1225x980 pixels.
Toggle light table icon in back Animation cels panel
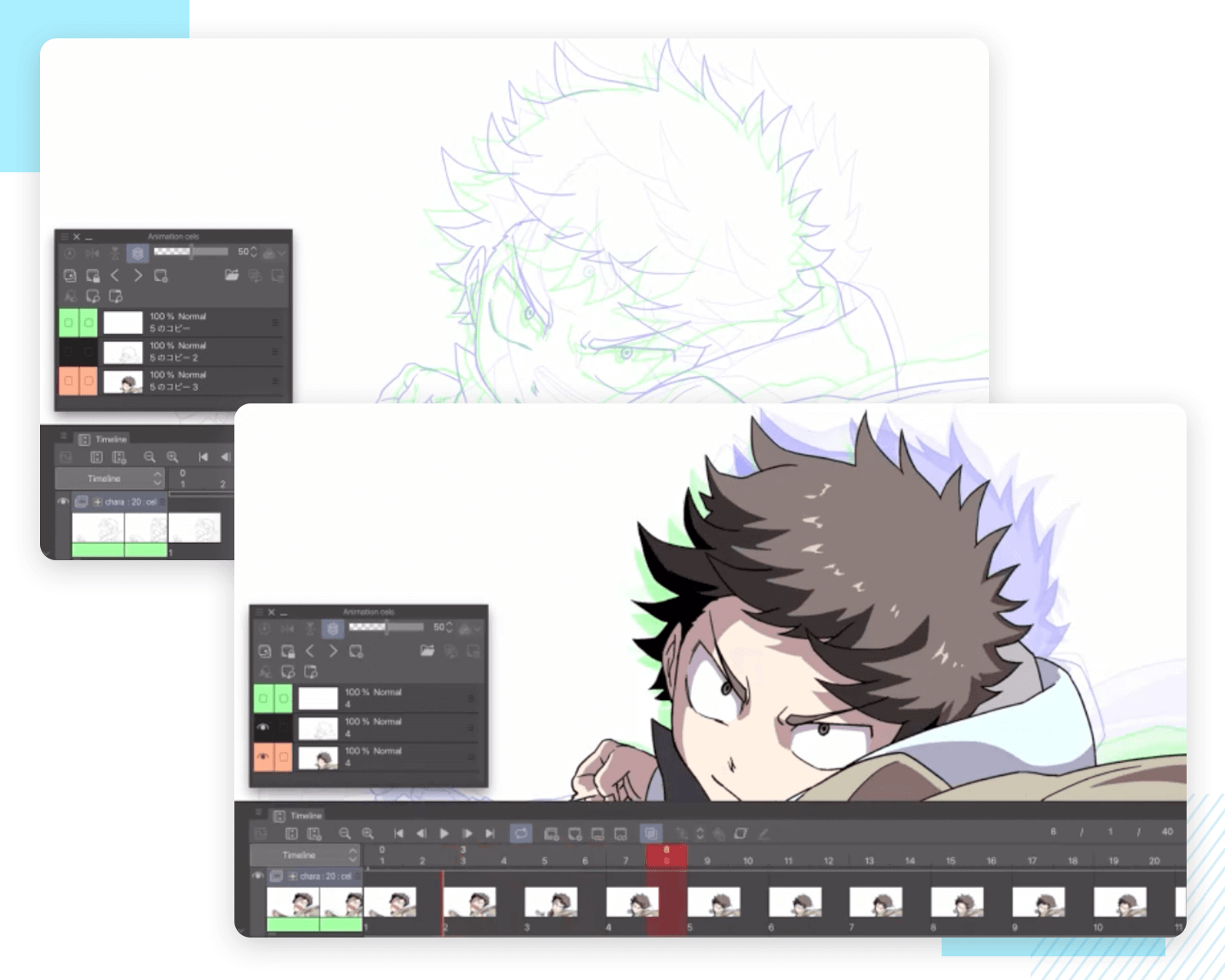pyautogui.click(x=137, y=253)
